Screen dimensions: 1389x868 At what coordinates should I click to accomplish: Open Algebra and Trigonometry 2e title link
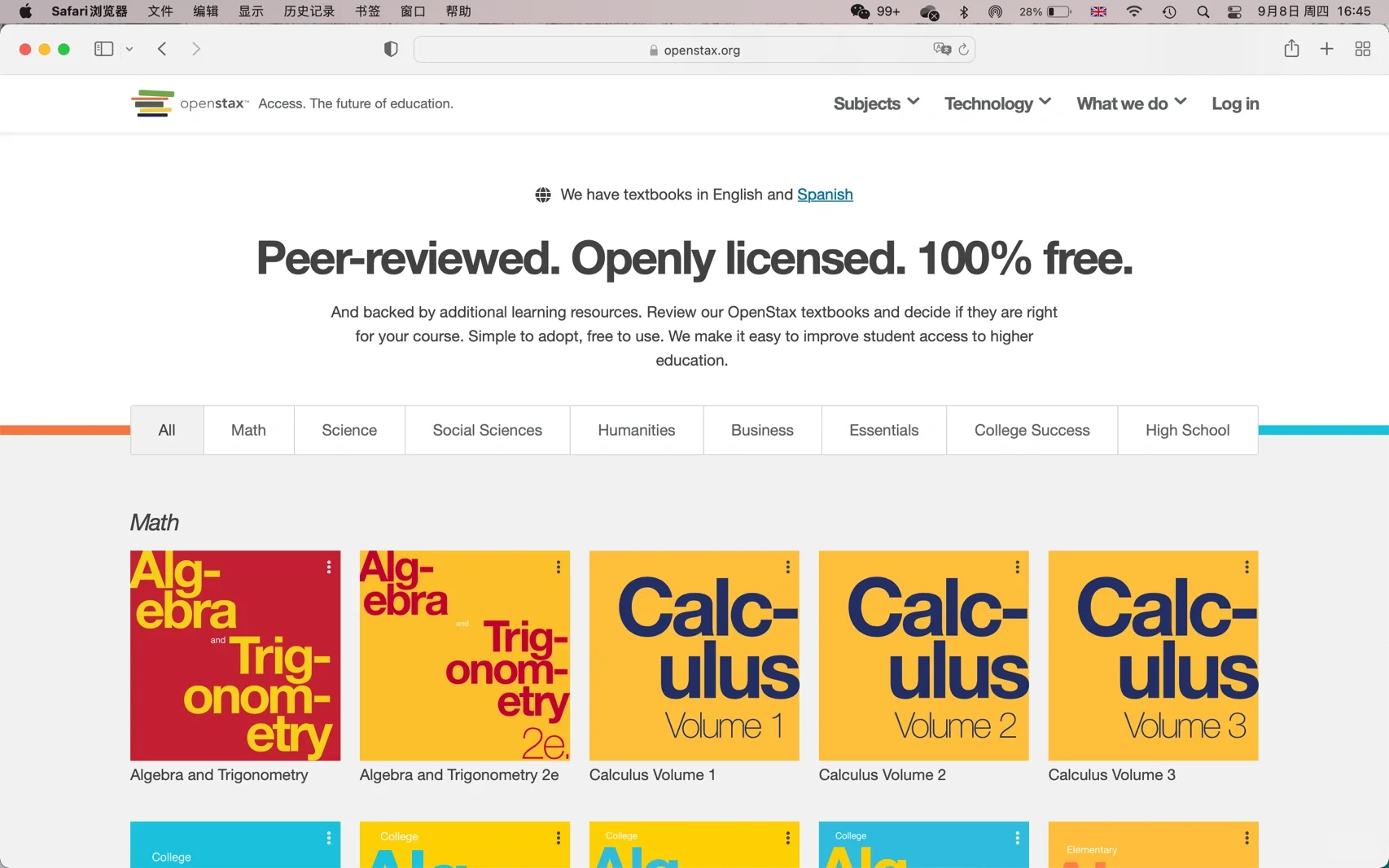[x=459, y=775]
